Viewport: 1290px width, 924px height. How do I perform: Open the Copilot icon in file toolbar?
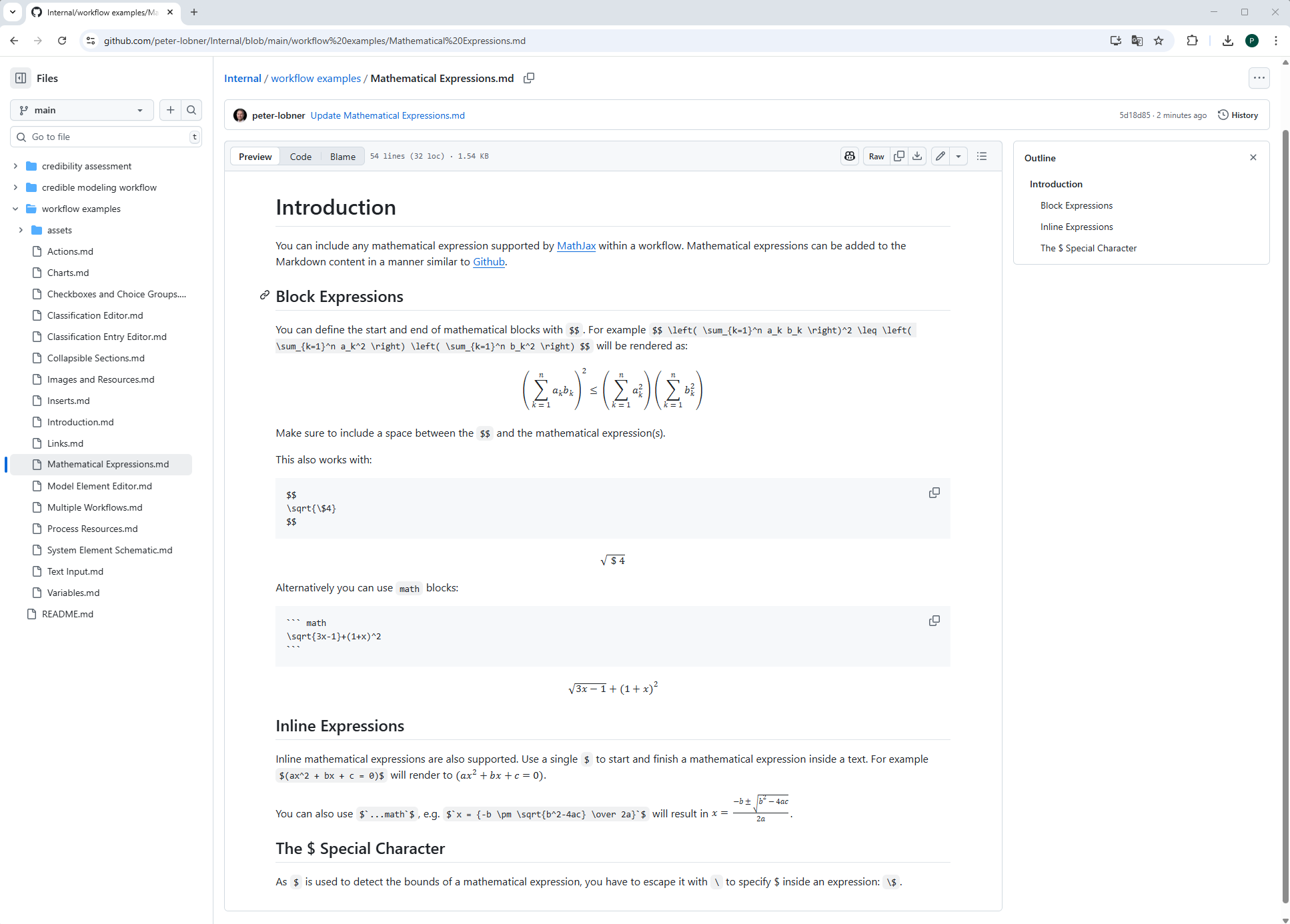click(850, 156)
